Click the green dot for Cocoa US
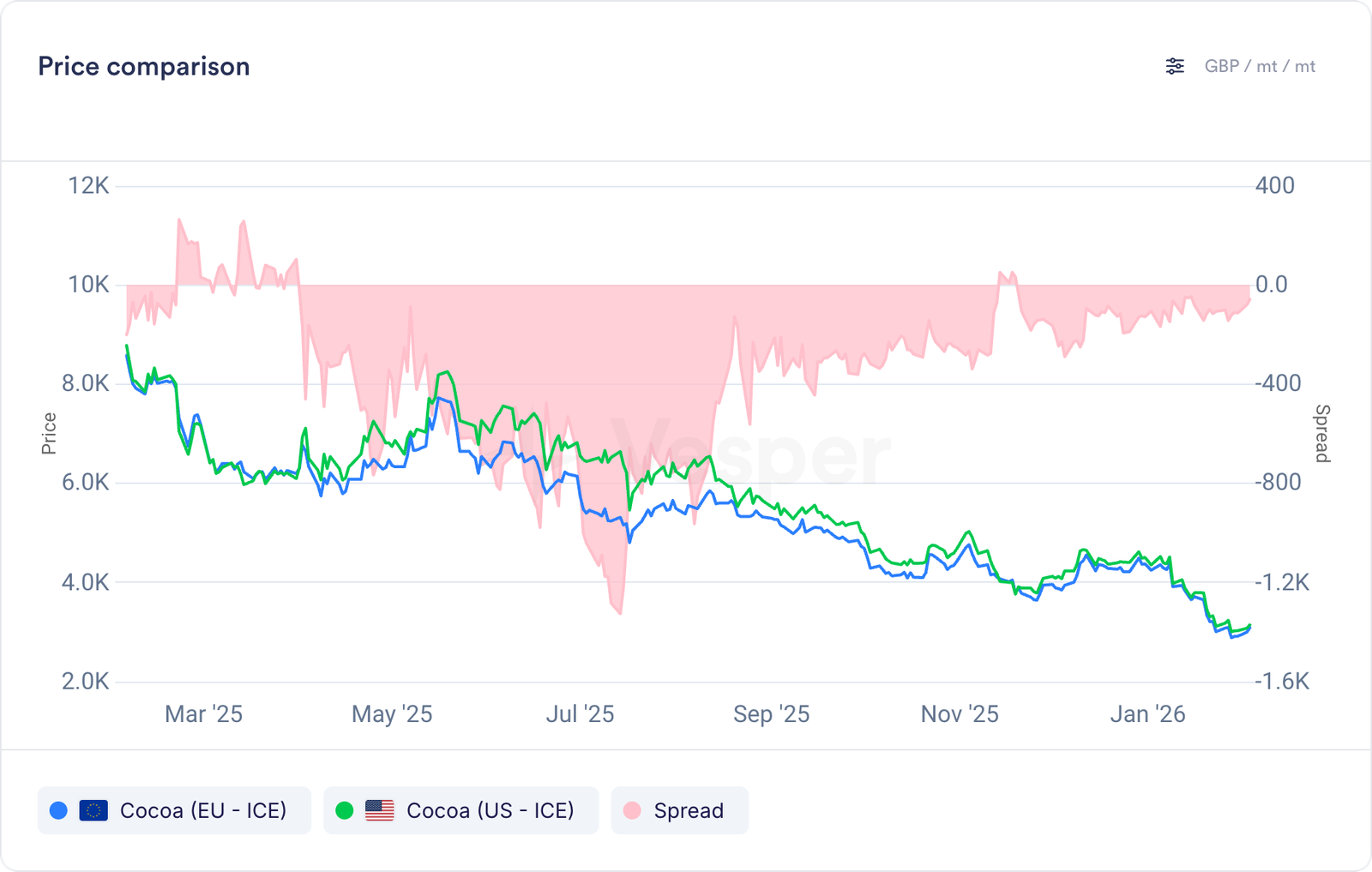Viewport: 1372px width, 872px height. (344, 810)
